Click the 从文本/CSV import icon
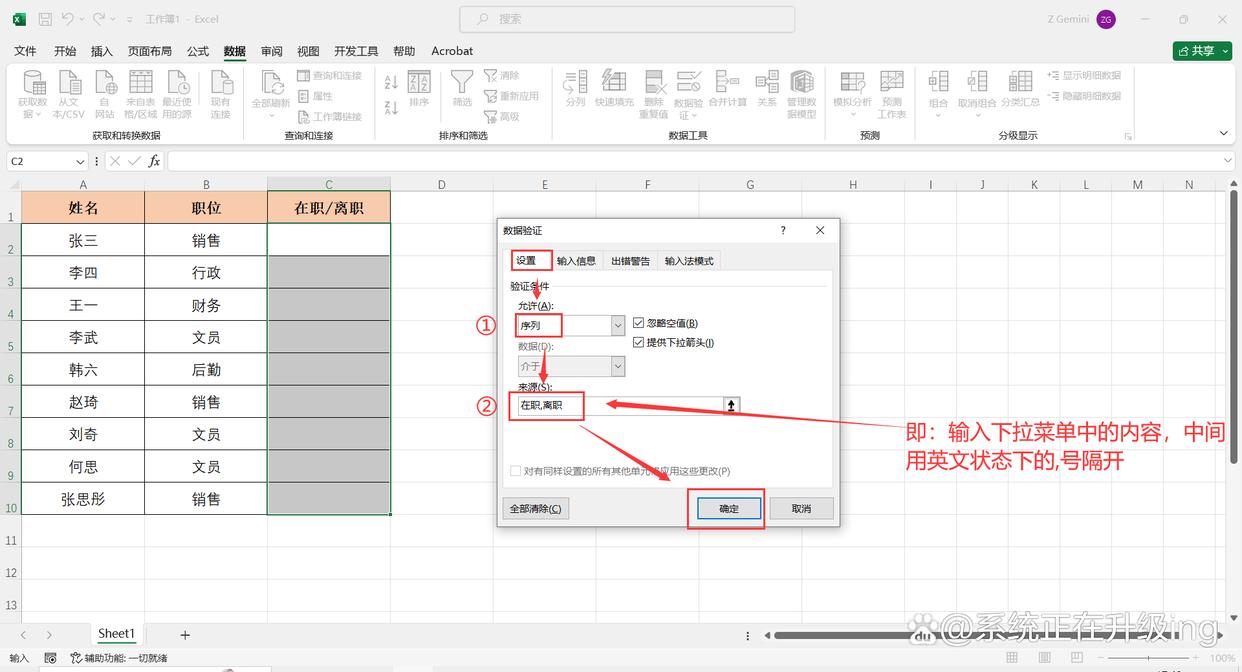Image resolution: width=1242 pixels, height=672 pixels. (x=68, y=83)
